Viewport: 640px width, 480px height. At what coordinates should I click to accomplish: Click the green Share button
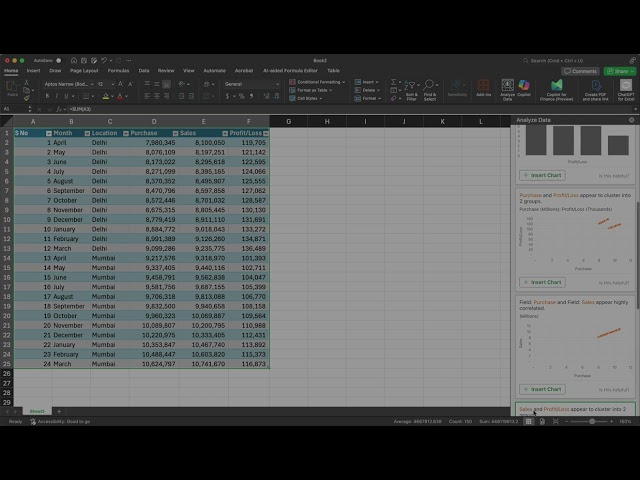(x=620, y=71)
